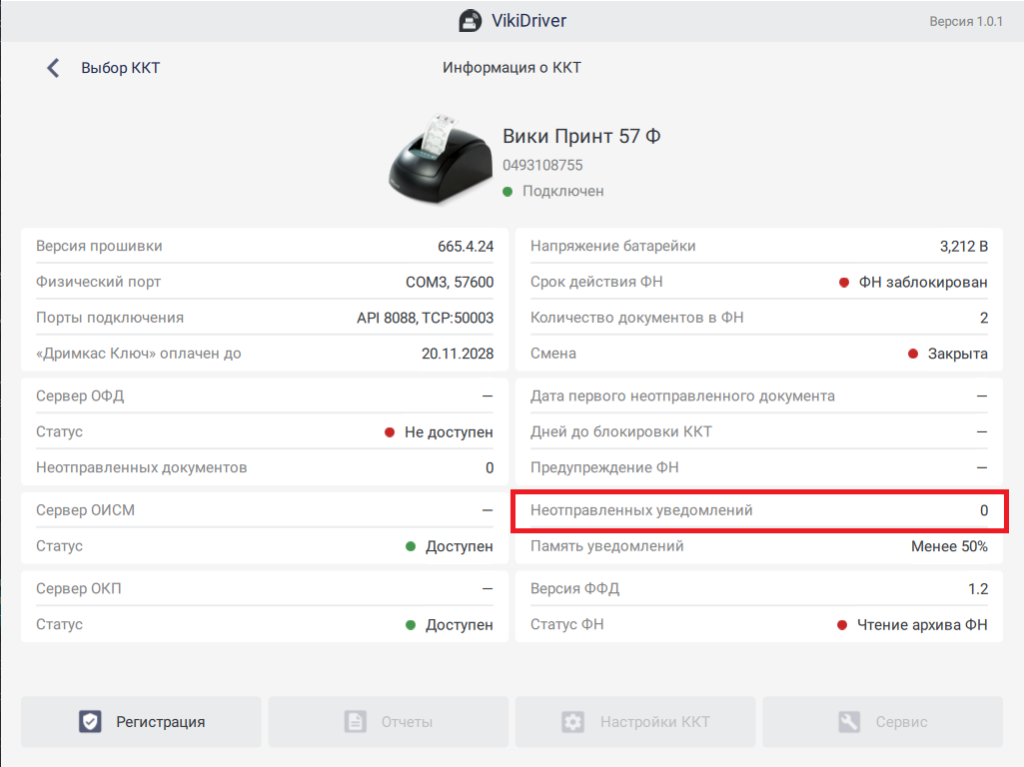Click the Сервер ОФД row
This screenshot has width=1024, height=767.
[x=264, y=396]
